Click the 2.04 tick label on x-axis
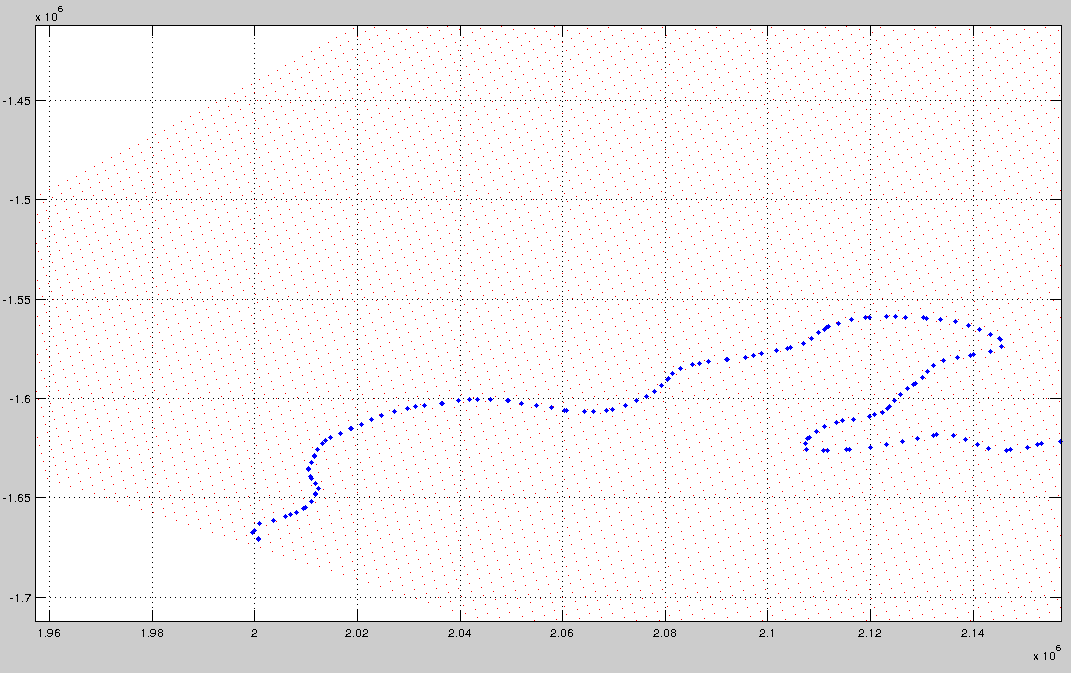This screenshot has width=1071, height=673. click(457, 634)
